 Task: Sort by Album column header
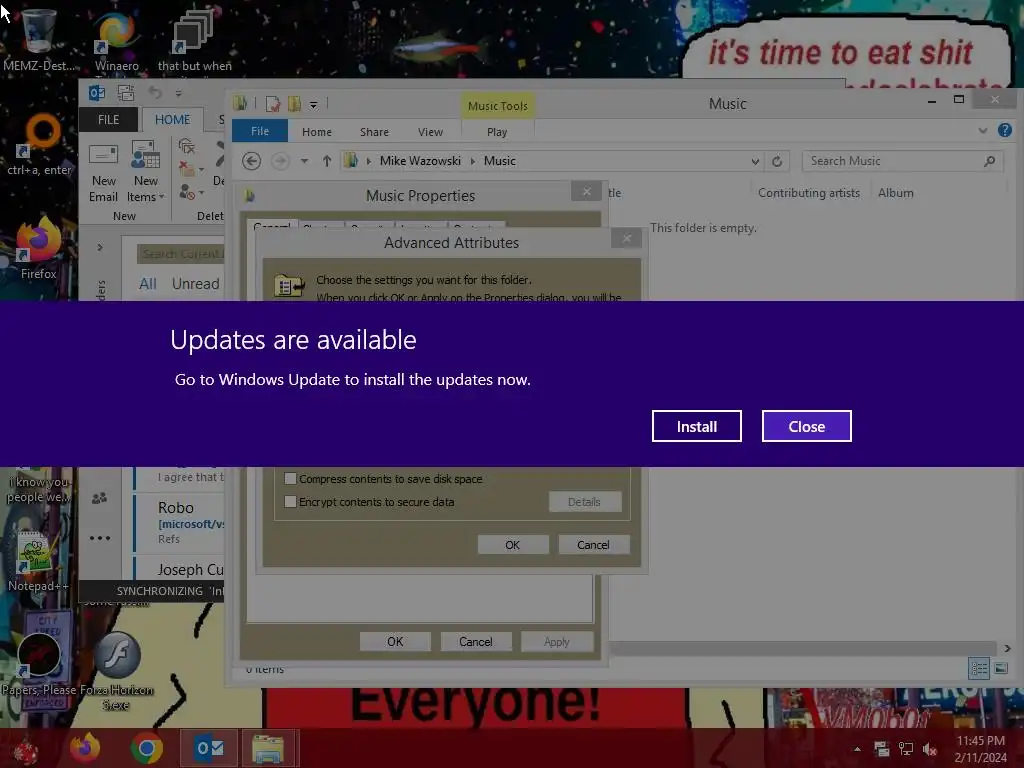[x=895, y=193]
